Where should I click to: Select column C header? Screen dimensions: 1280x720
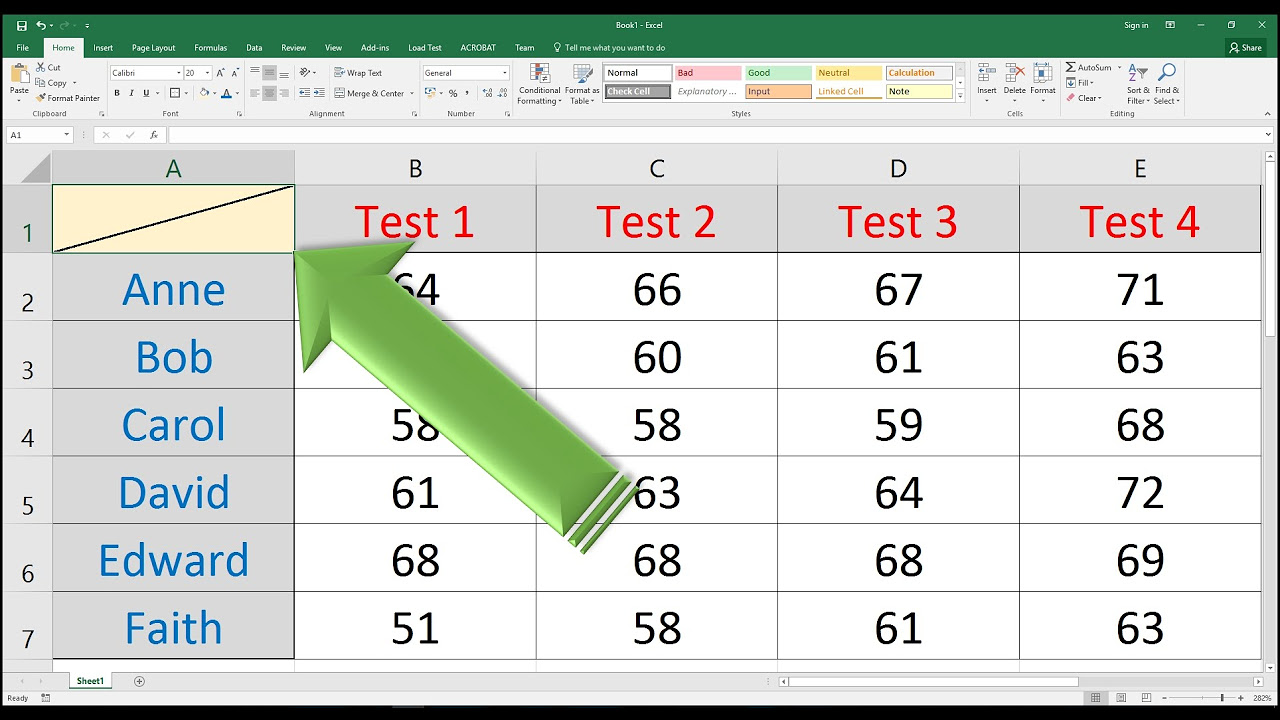(657, 169)
